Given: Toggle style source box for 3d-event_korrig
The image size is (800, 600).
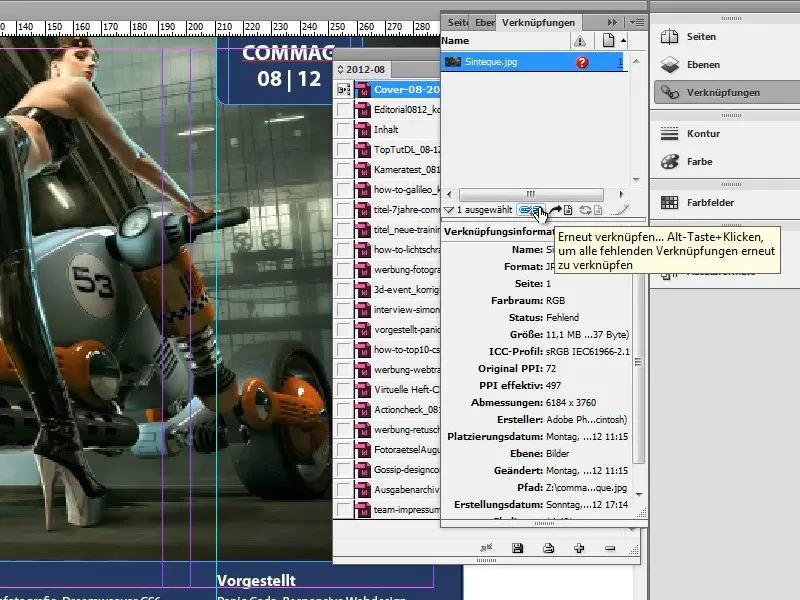Looking at the screenshot, I should pos(344,290).
